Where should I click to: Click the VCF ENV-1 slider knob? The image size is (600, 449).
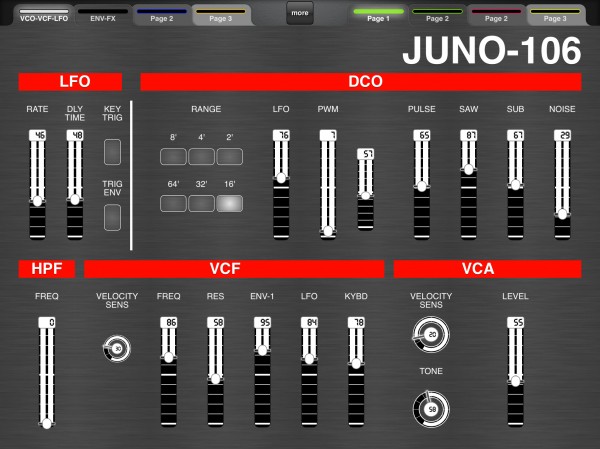point(262,350)
